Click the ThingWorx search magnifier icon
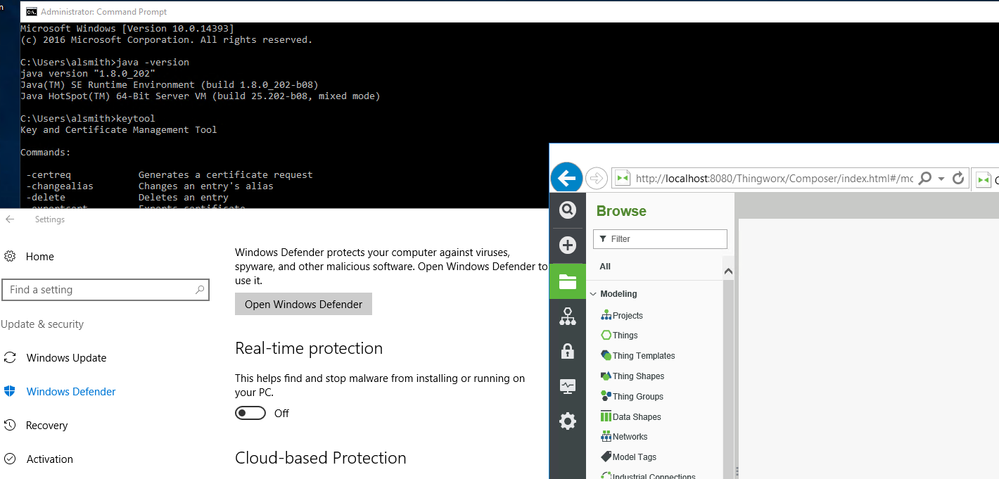The width and height of the screenshot is (999, 479). click(x=567, y=210)
